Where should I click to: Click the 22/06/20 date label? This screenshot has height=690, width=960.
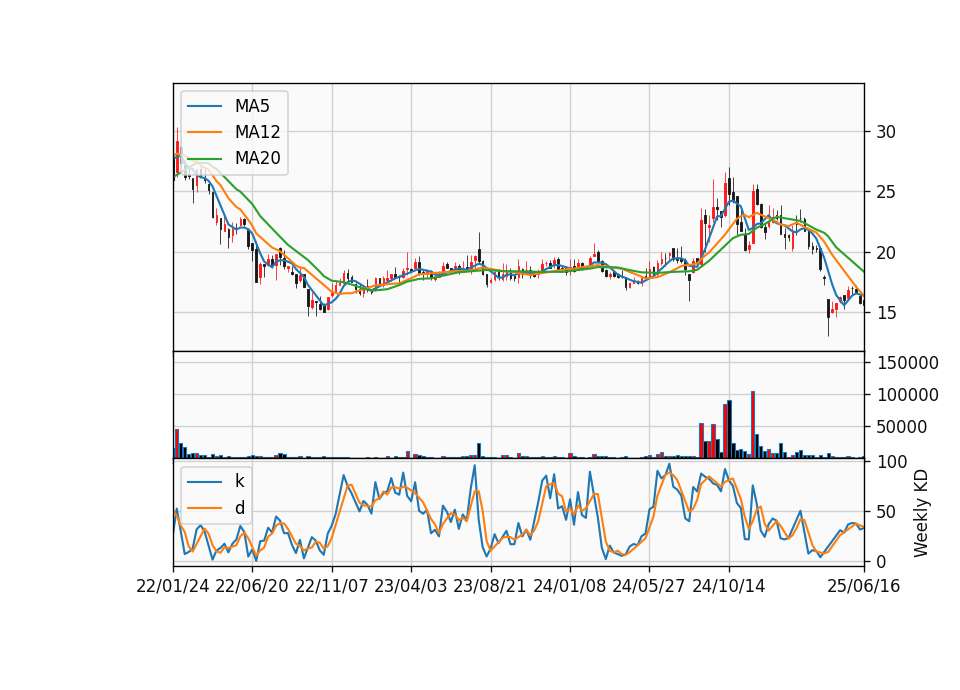tap(252, 586)
